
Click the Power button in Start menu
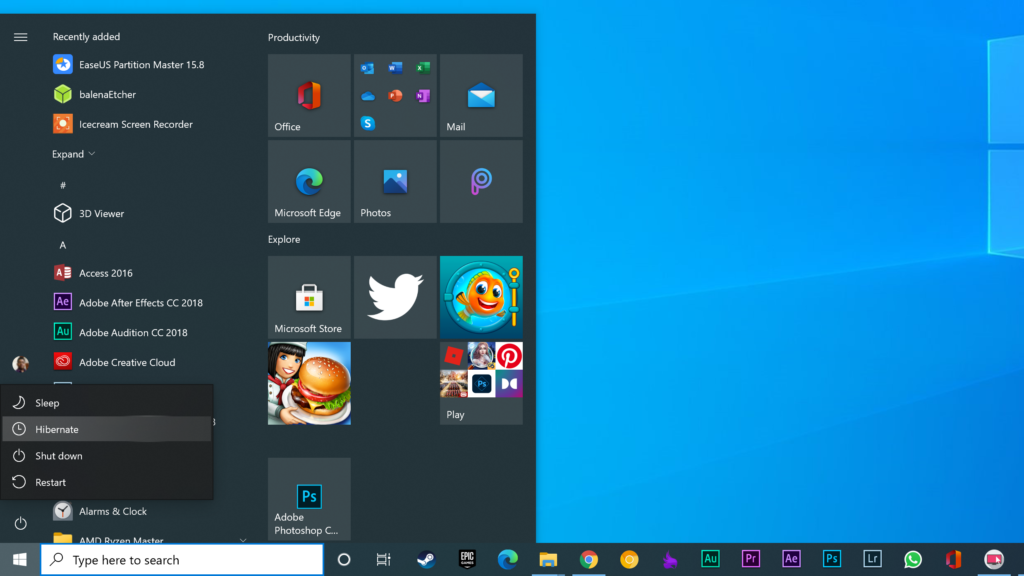pos(20,523)
